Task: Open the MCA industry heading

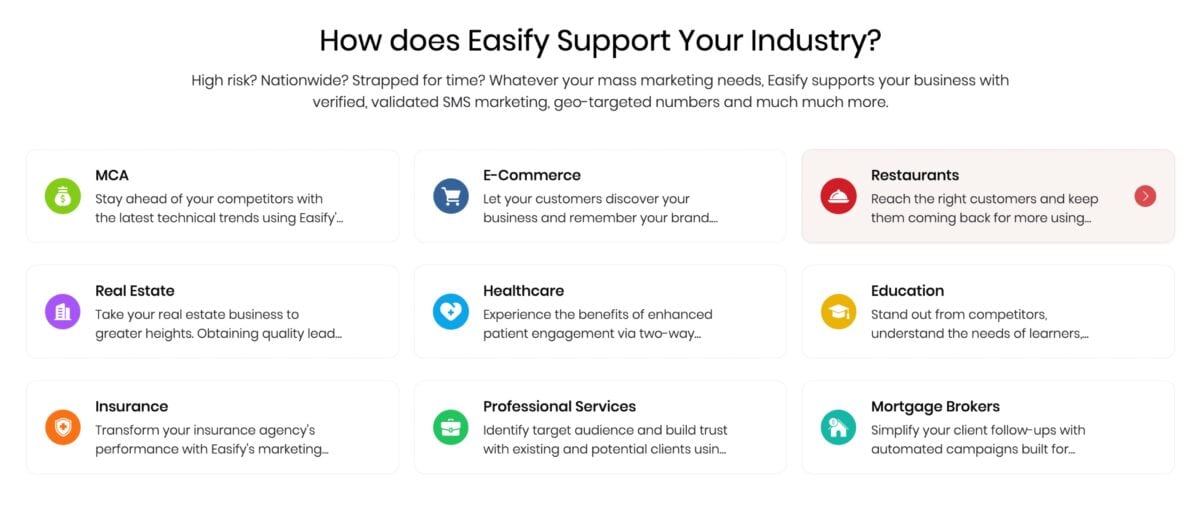Action: pyautogui.click(x=112, y=175)
